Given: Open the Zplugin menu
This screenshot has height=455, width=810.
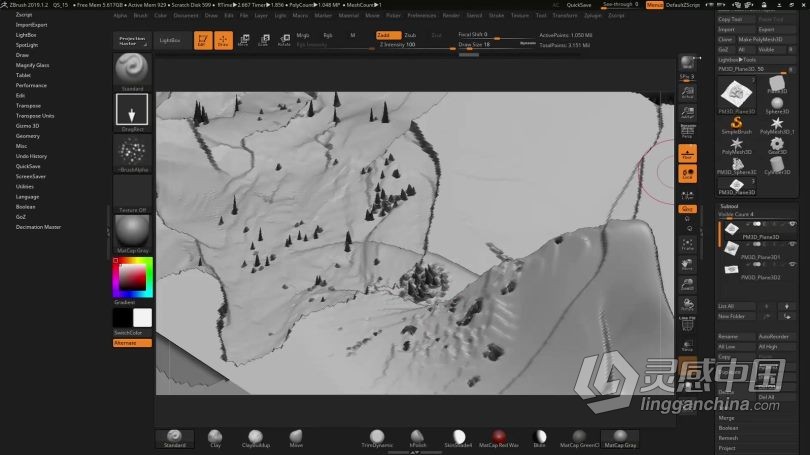Looking at the screenshot, I should pyautogui.click(x=593, y=15).
